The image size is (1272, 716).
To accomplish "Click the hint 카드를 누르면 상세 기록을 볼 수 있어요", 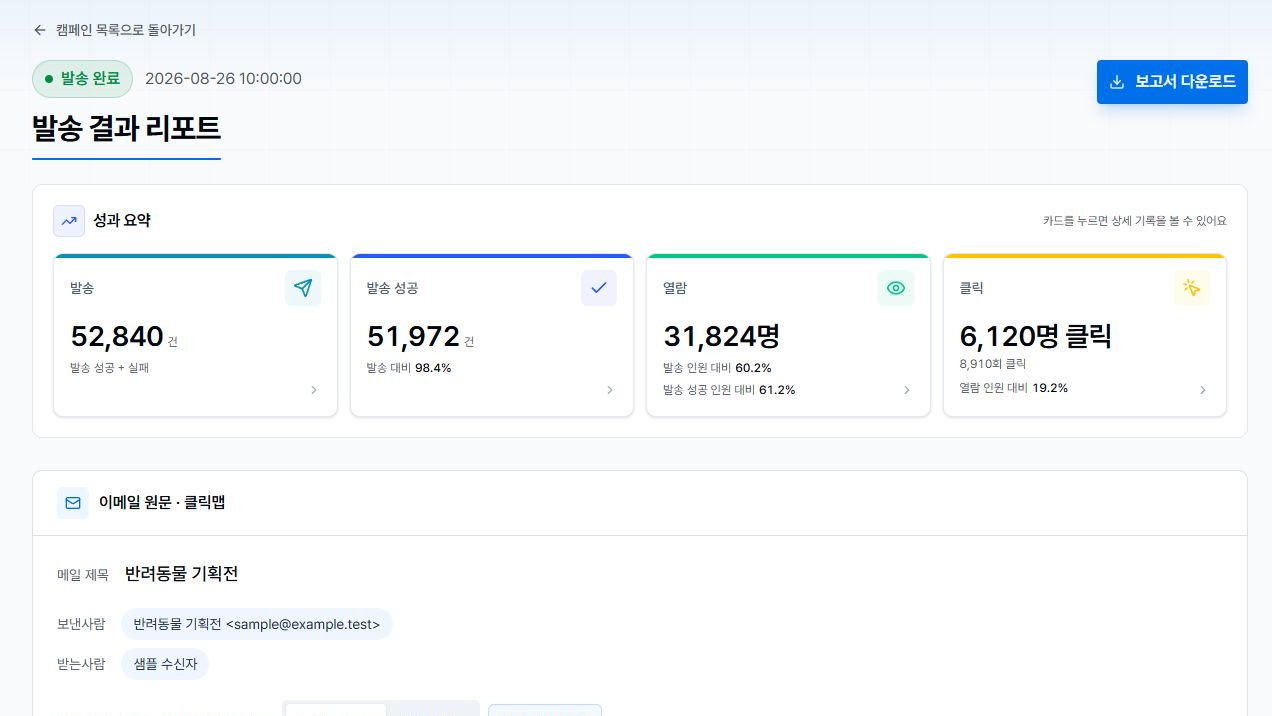I will pyautogui.click(x=1134, y=221).
